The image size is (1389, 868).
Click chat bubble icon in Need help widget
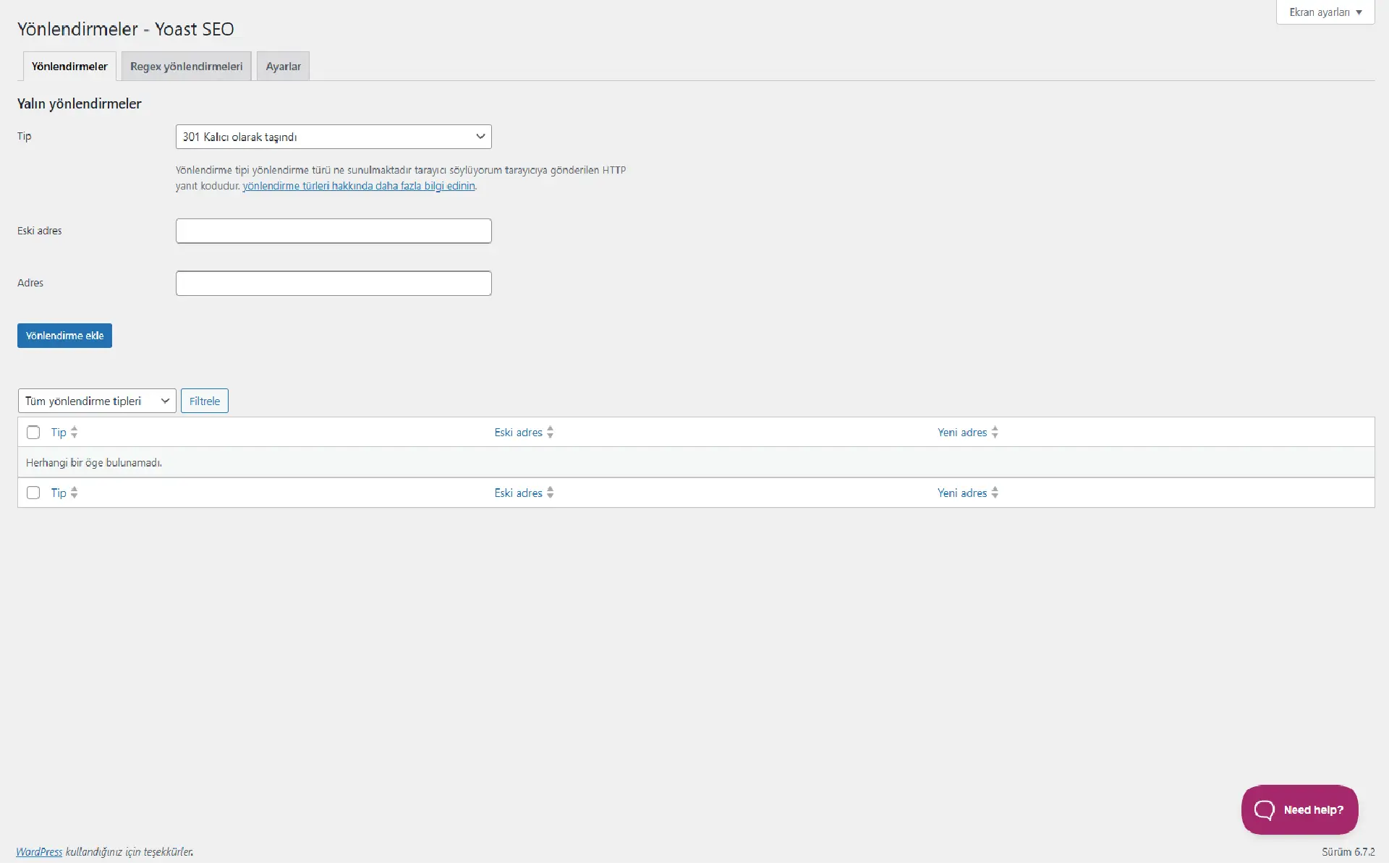(x=1264, y=809)
